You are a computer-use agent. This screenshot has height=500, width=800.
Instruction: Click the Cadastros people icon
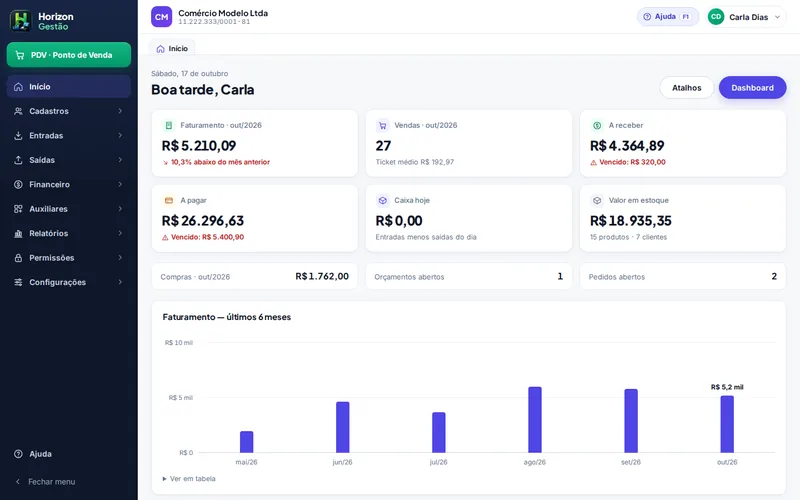pyautogui.click(x=18, y=111)
